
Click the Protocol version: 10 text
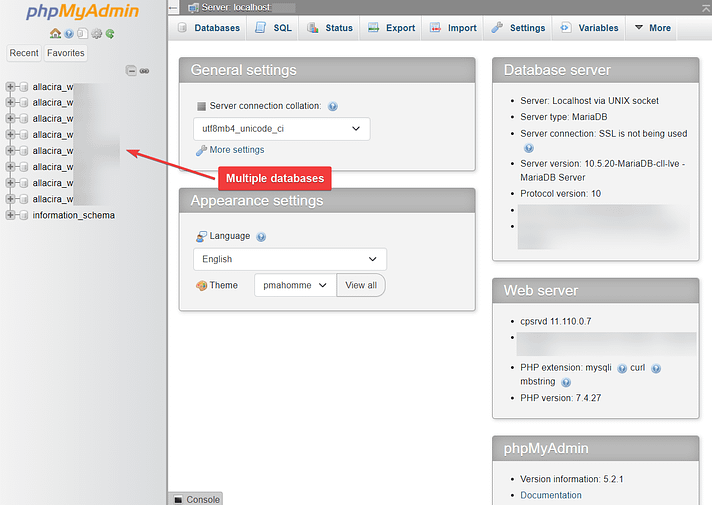tap(560, 194)
